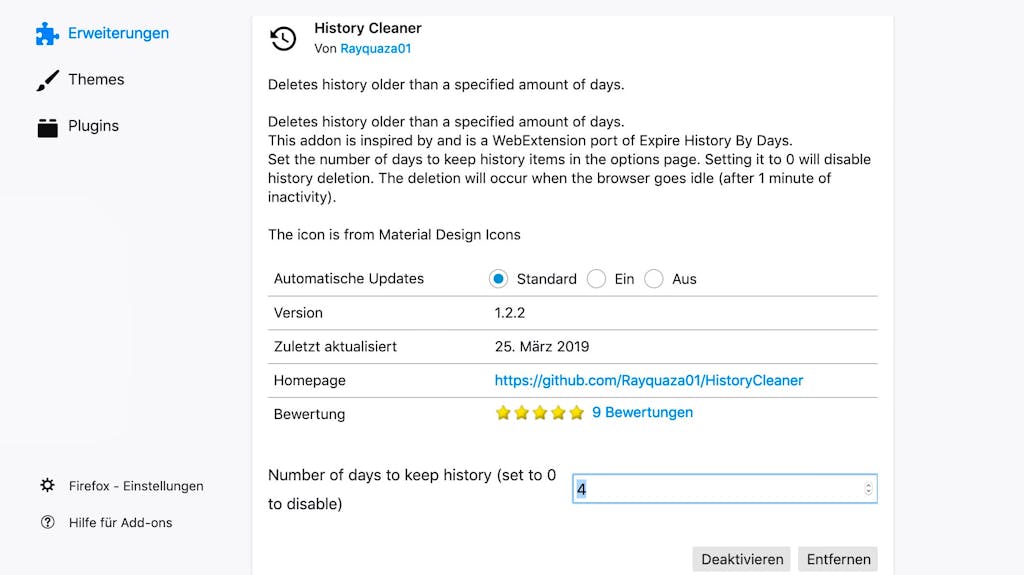
Task: Go to the Plugins section
Action: tap(93, 126)
